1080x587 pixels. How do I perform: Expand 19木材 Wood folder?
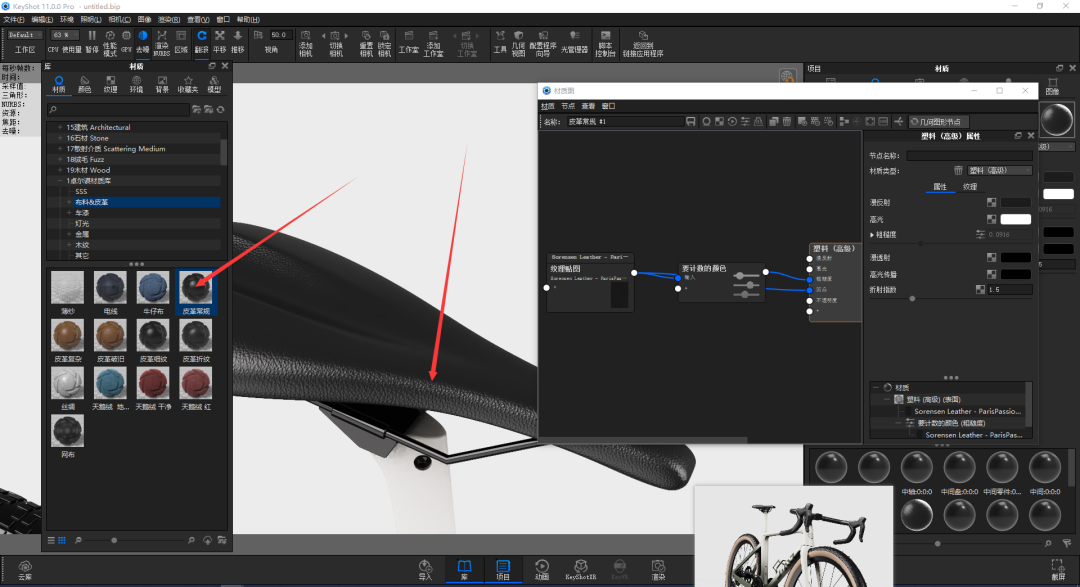[60, 170]
